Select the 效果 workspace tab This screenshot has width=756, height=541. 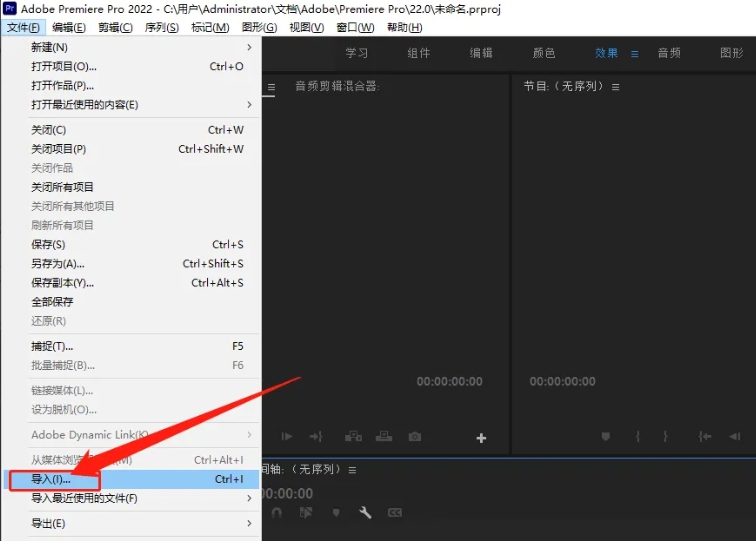606,53
